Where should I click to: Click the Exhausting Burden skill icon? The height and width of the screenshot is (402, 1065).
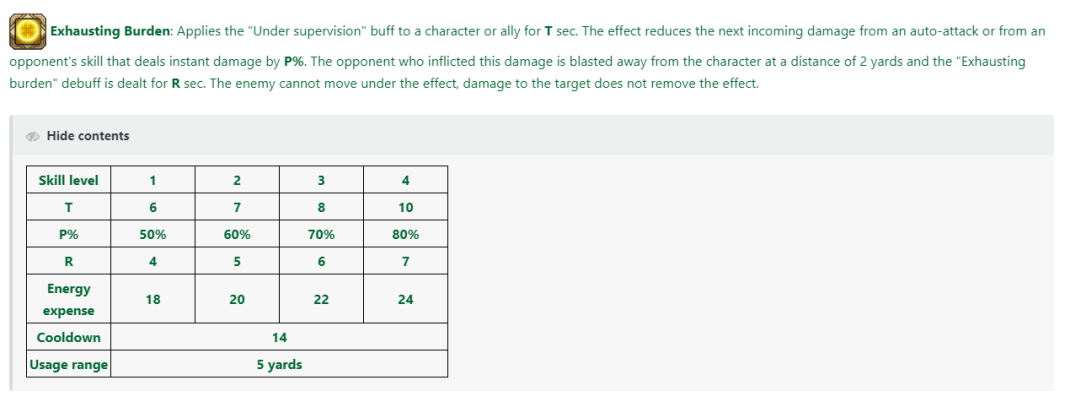(x=28, y=31)
